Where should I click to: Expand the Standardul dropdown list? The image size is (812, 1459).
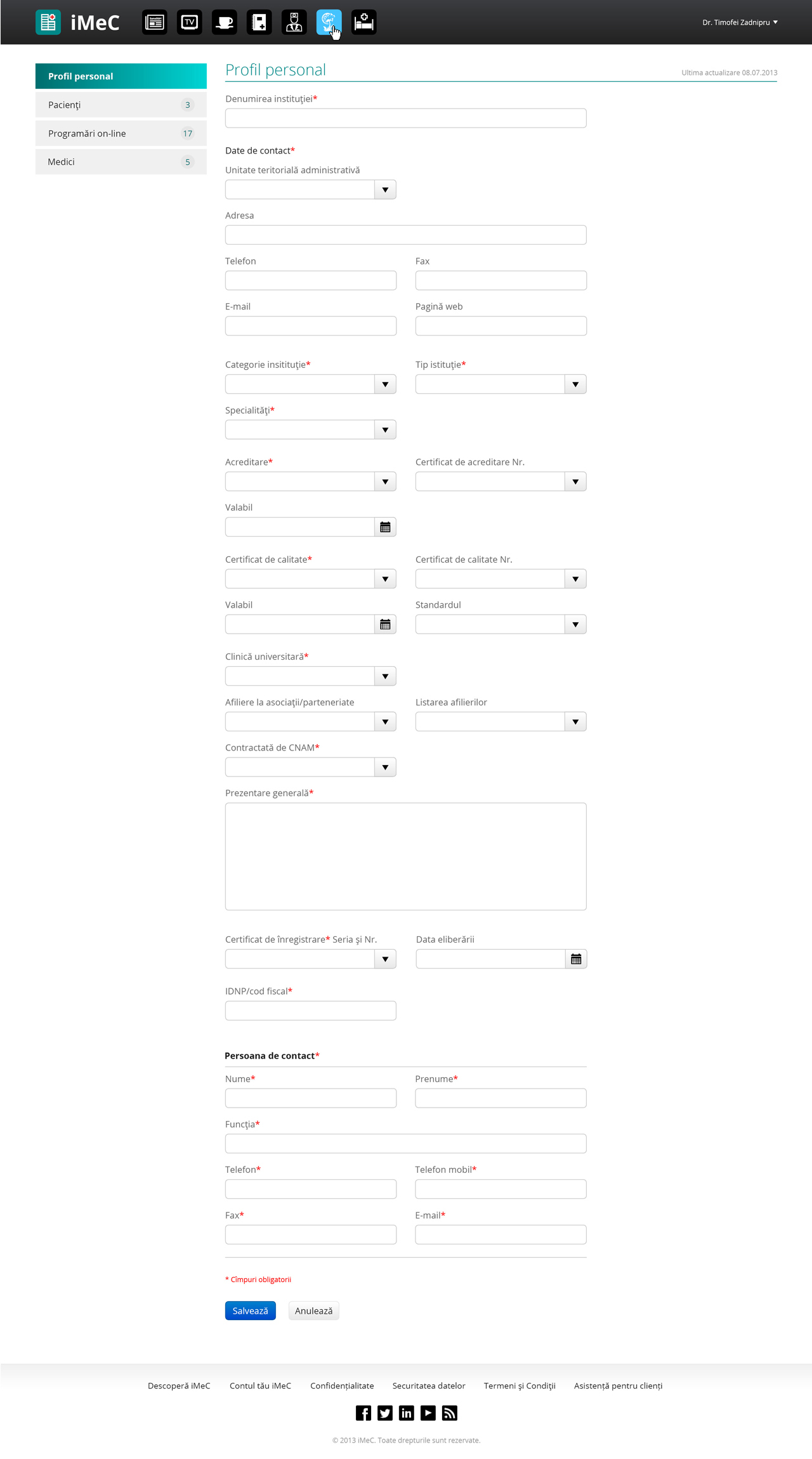[575, 625]
